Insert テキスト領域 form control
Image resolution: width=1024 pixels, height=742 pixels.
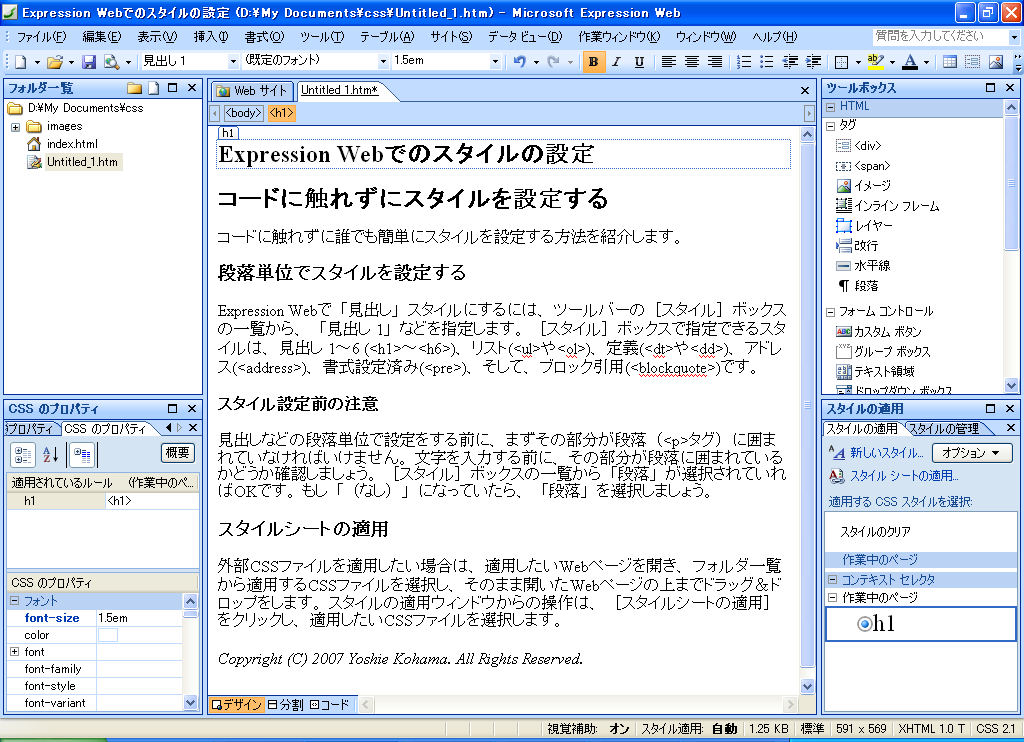tap(875, 372)
